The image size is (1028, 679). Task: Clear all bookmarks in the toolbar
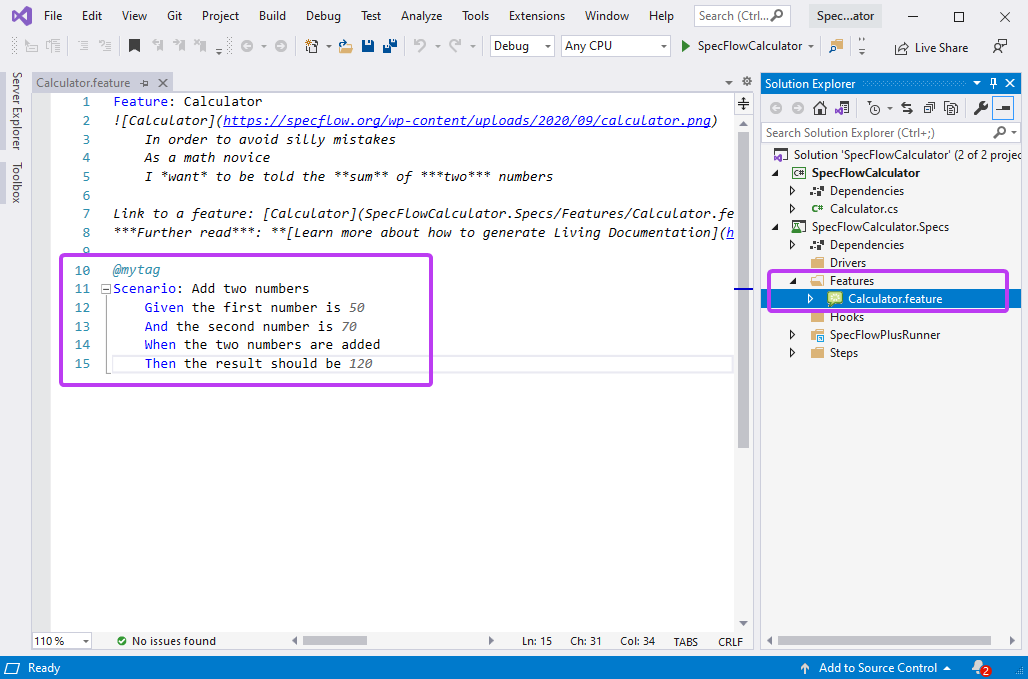[201, 46]
